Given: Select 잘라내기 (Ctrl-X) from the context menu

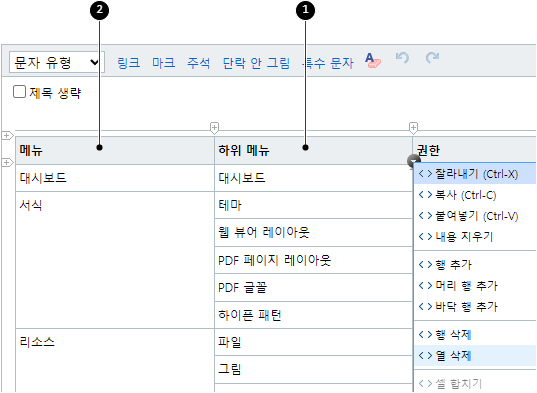Looking at the screenshot, I should (475, 174).
